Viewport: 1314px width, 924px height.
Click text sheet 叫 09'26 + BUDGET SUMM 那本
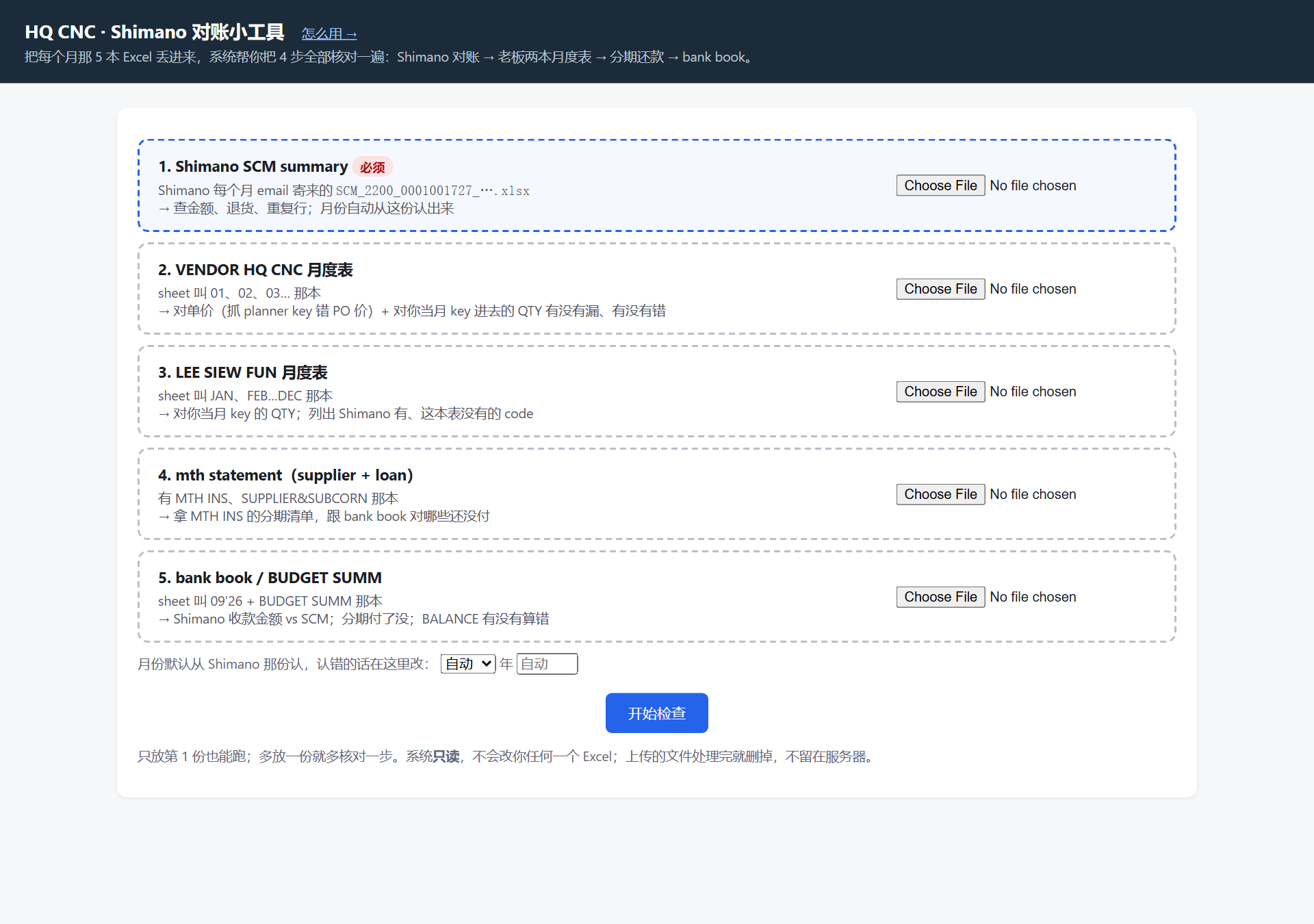[270, 601]
